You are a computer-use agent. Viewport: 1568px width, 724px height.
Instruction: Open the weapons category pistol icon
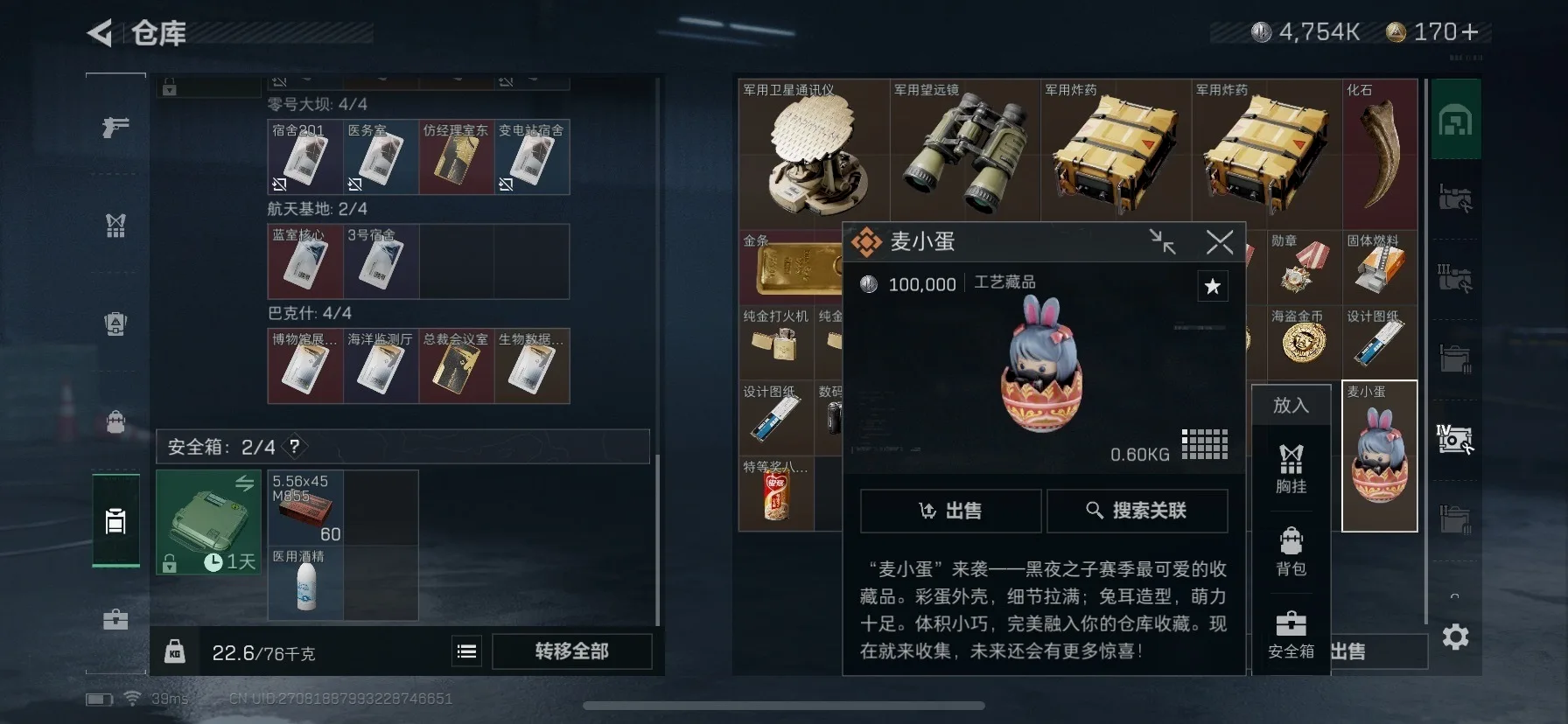[115, 128]
